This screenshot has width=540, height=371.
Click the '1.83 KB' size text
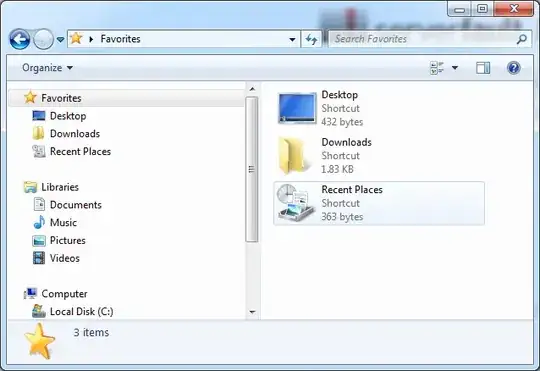(337, 169)
